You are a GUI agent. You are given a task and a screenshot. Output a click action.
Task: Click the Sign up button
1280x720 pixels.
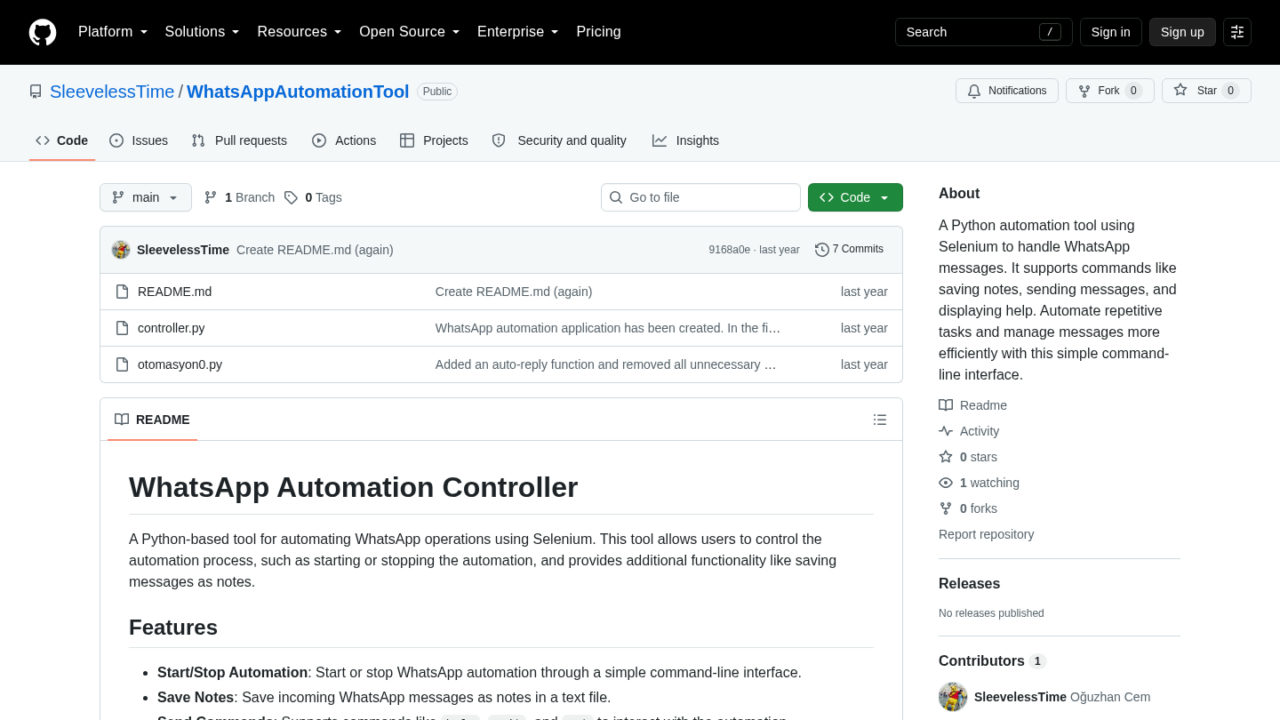click(1182, 32)
